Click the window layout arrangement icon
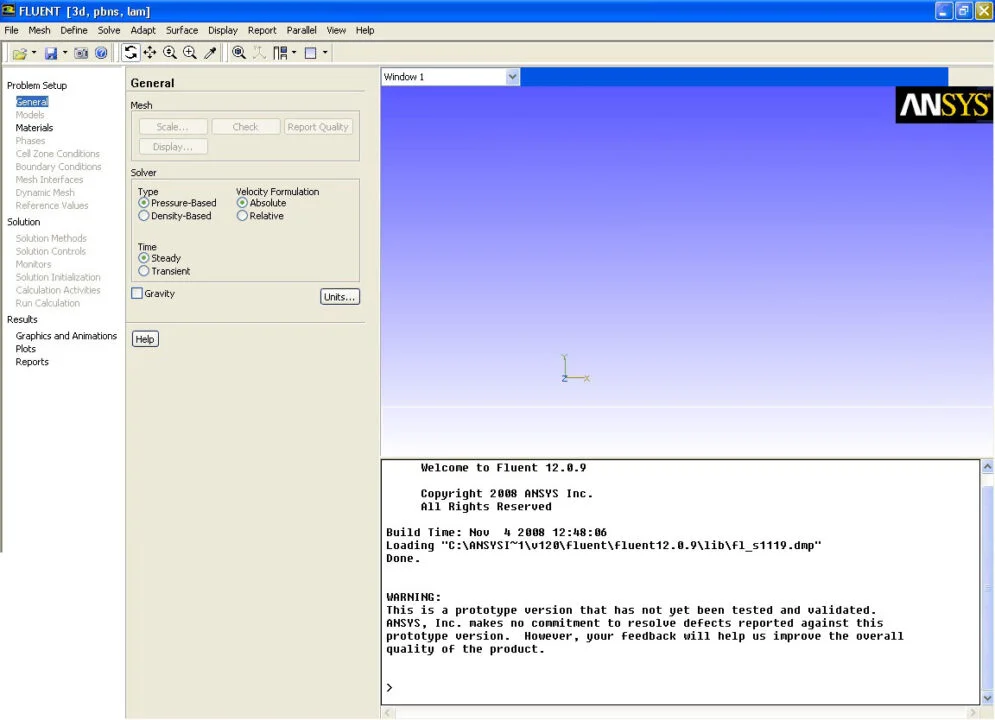The image size is (995, 720). pyautogui.click(x=280, y=53)
